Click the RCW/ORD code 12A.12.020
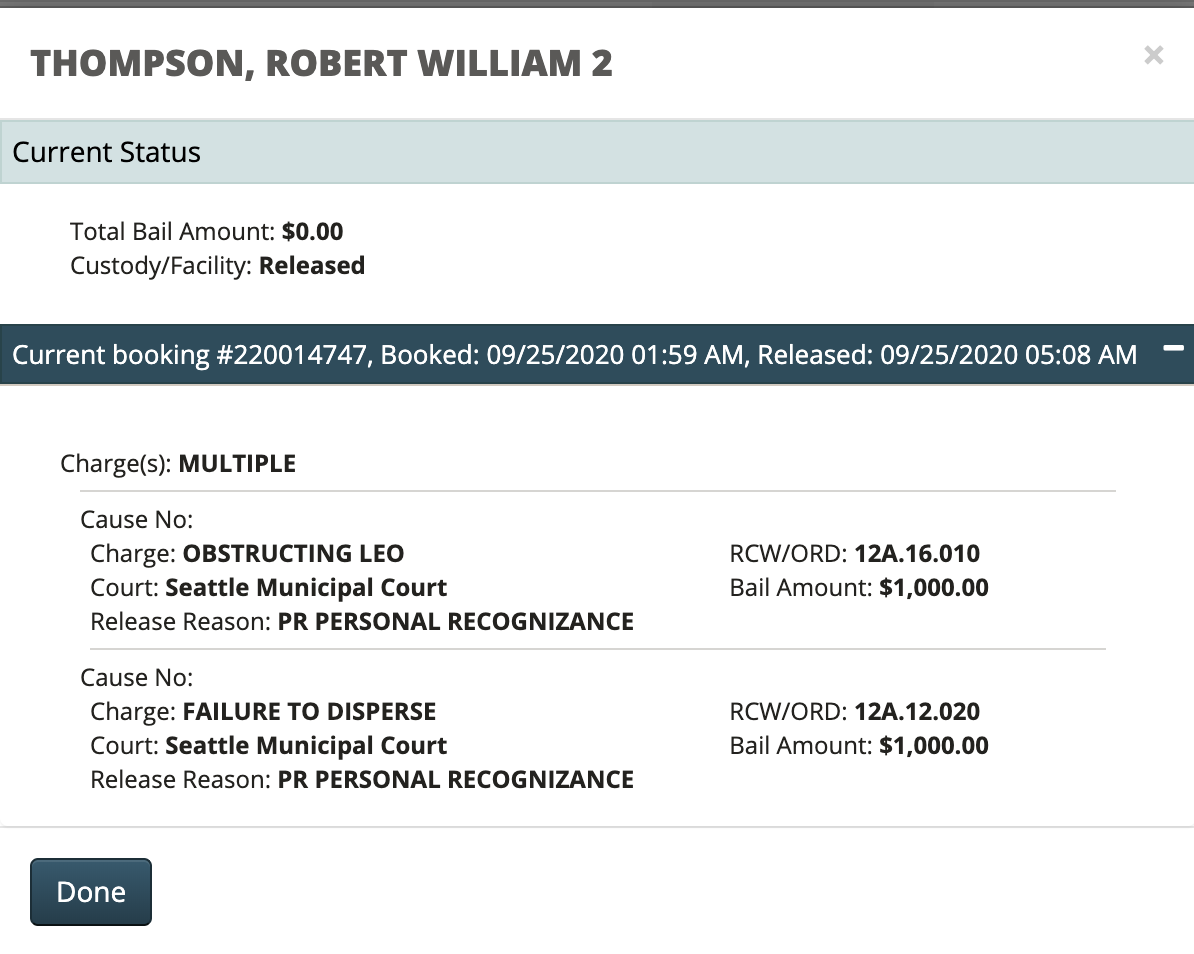This screenshot has height=954, width=1194. pos(916,712)
